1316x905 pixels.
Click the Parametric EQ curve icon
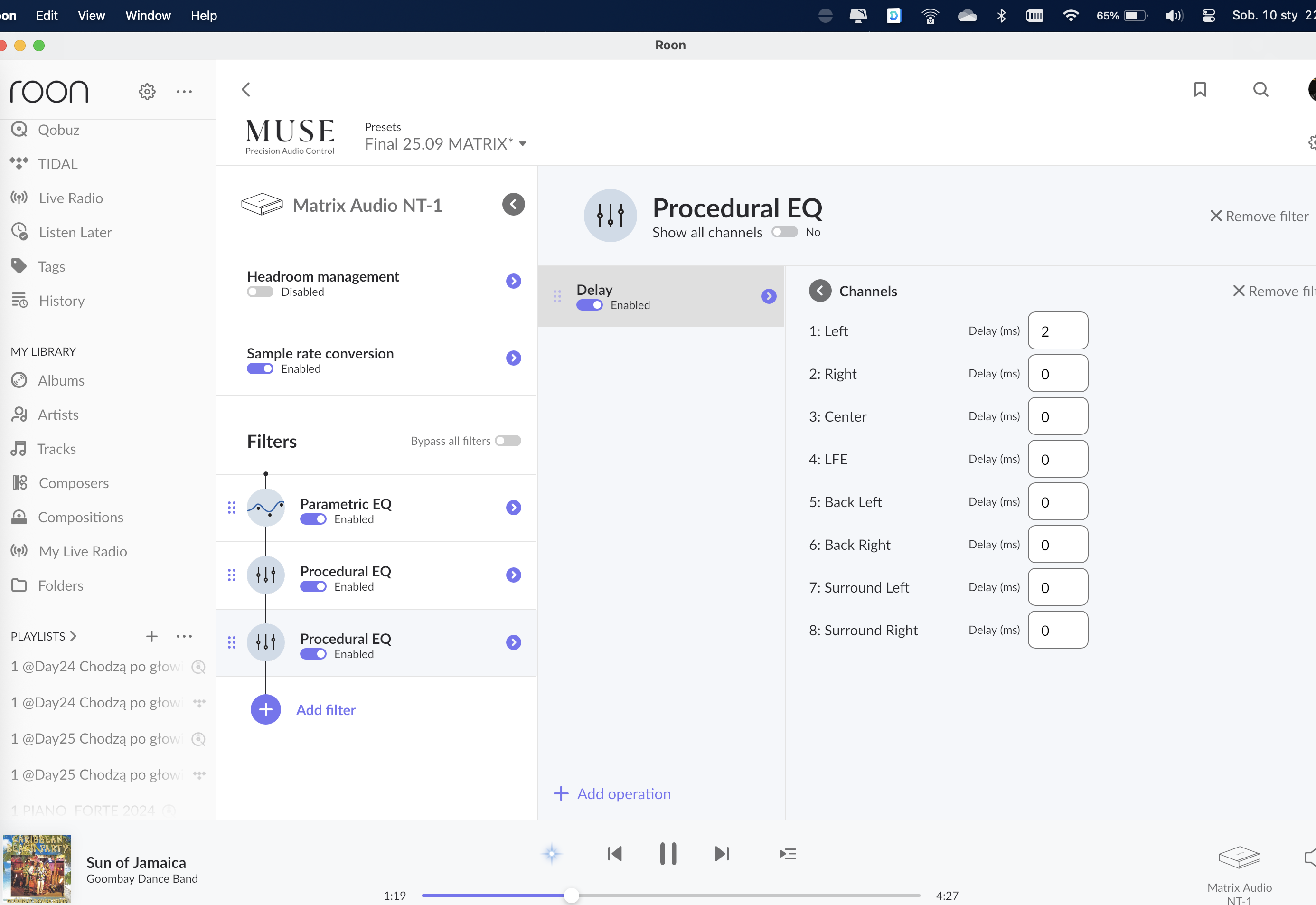coord(265,508)
